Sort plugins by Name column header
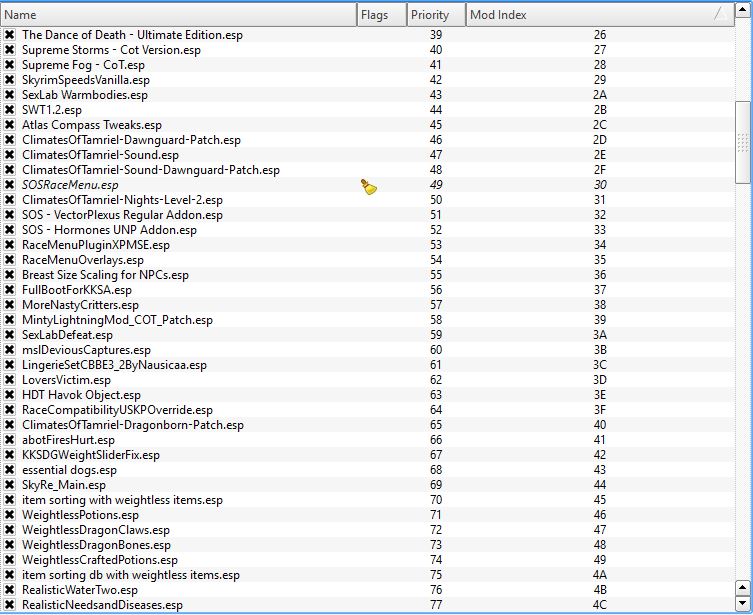753x615 pixels. tap(178, 15)
